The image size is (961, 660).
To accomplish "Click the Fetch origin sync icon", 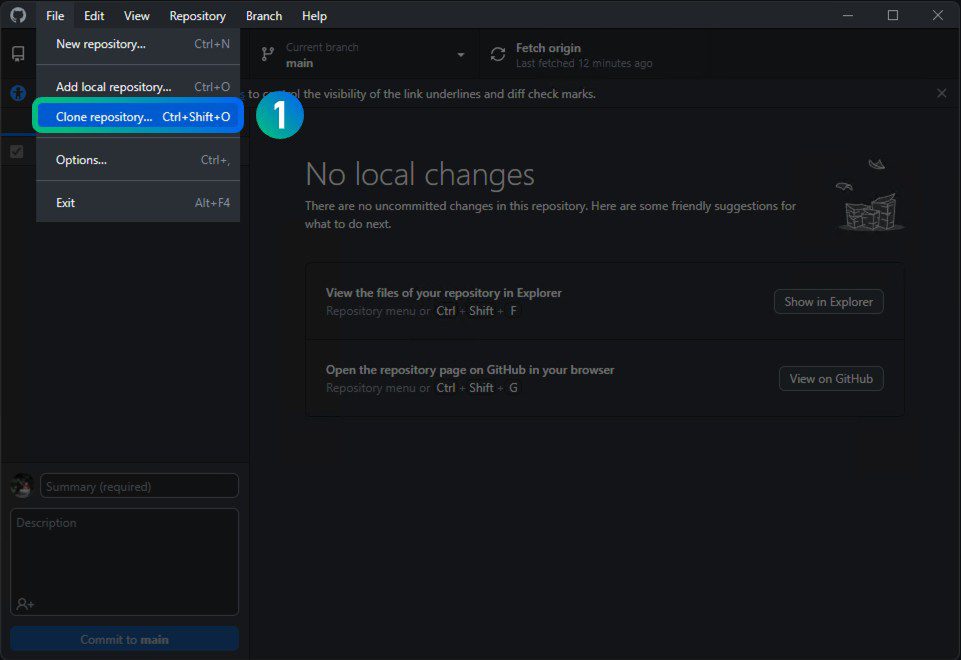I will pos(498,55).
